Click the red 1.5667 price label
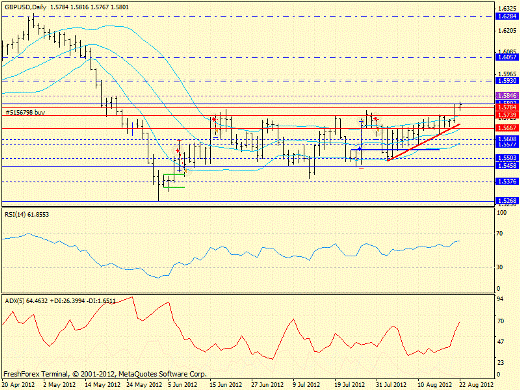This screenshot has width=520, height=390. click(x=507, y=128)
